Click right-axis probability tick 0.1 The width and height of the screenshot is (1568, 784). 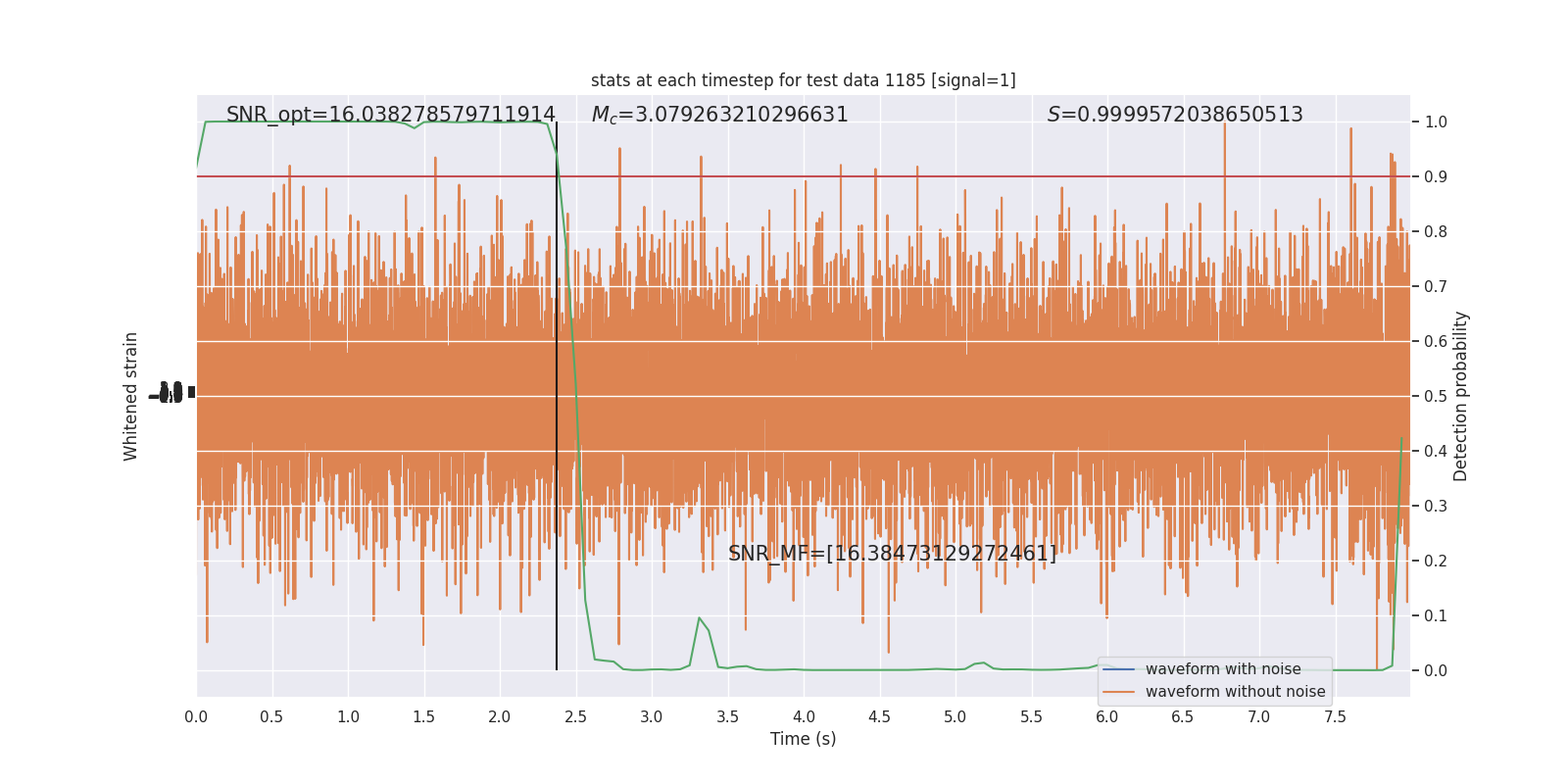pyautogui.click(x=1436, y=616)
